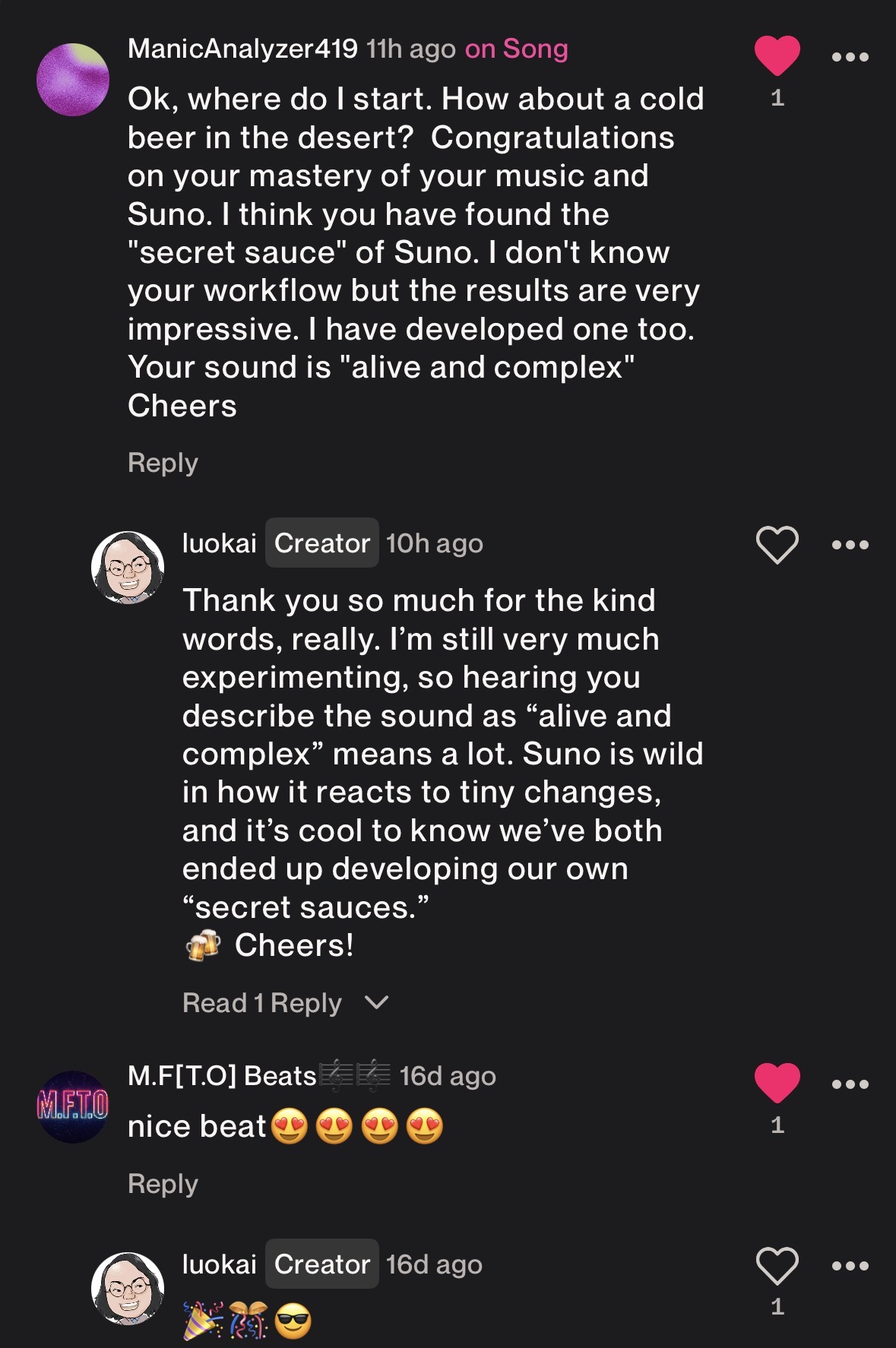
Task: Like luokai's 'Thank you so much' reply
Action: tap(777, 545)
